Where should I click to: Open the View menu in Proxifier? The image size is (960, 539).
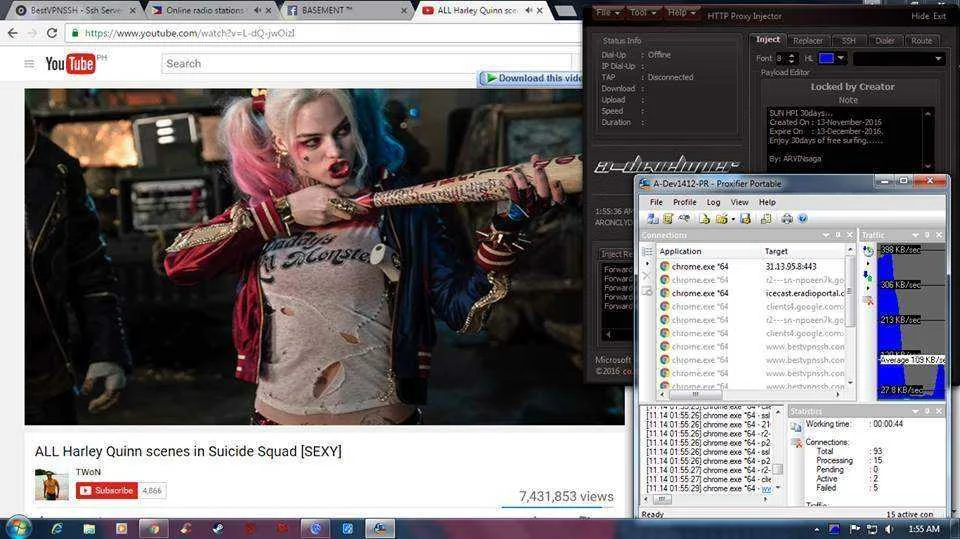(739, 202)
